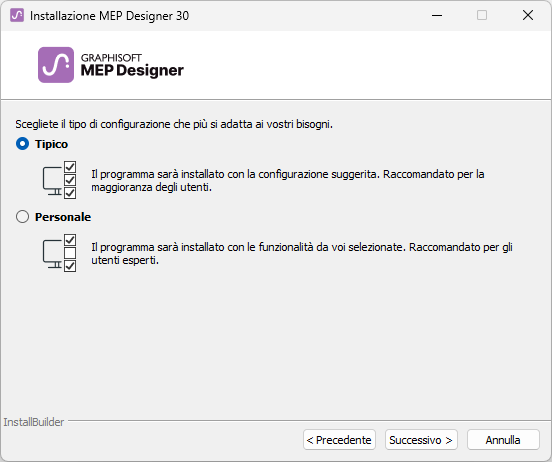
Task: Minimize the installer window
Action: click(437, 15)
